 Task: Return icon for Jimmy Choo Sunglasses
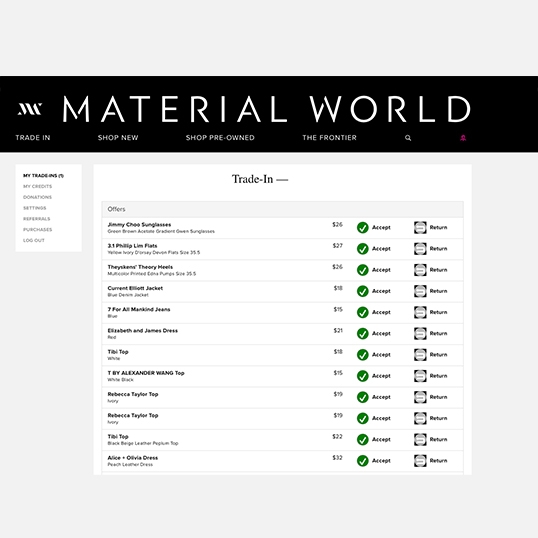[420, 227]
